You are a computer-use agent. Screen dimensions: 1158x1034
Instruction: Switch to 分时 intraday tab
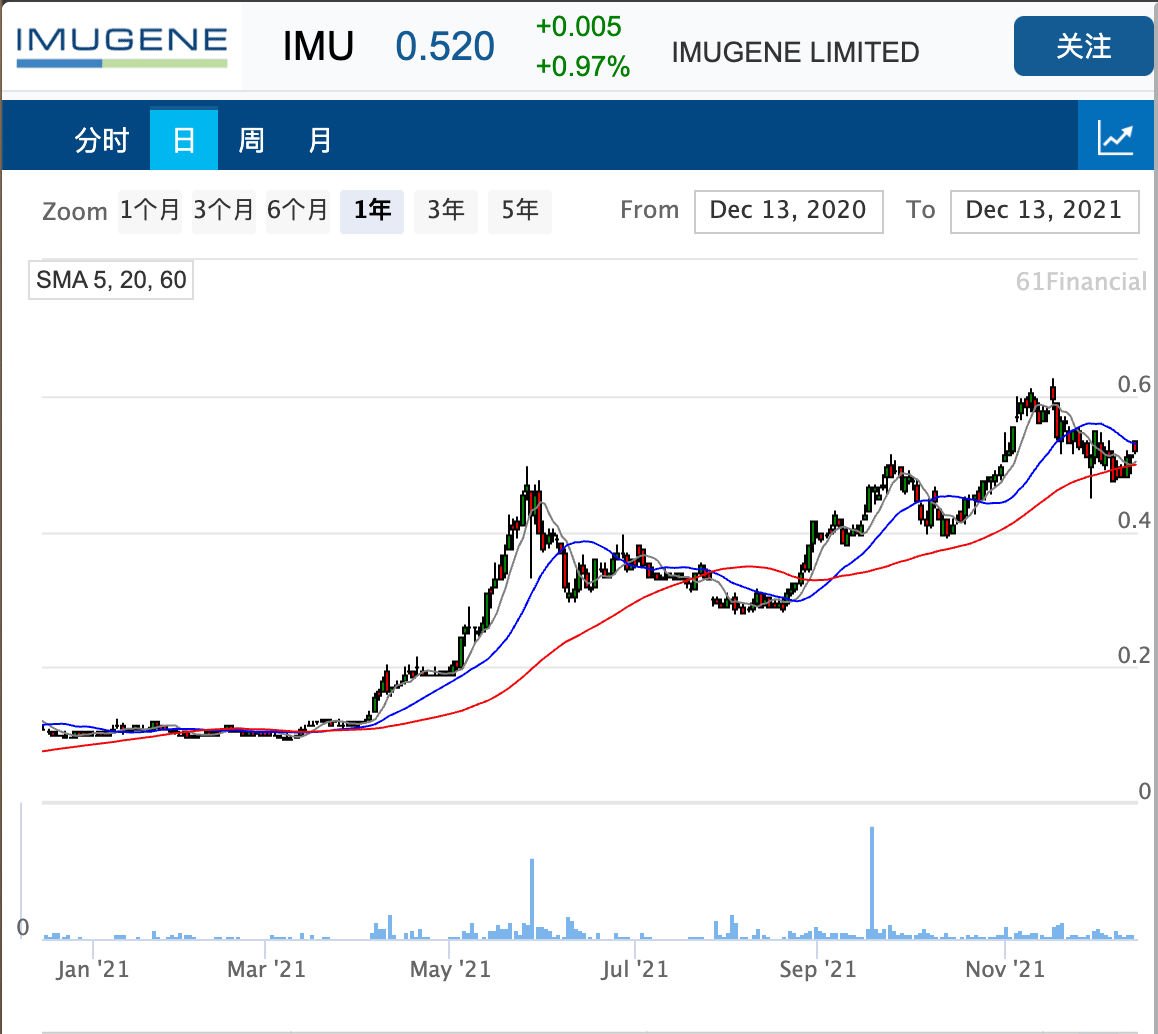(x=102, y=140)
